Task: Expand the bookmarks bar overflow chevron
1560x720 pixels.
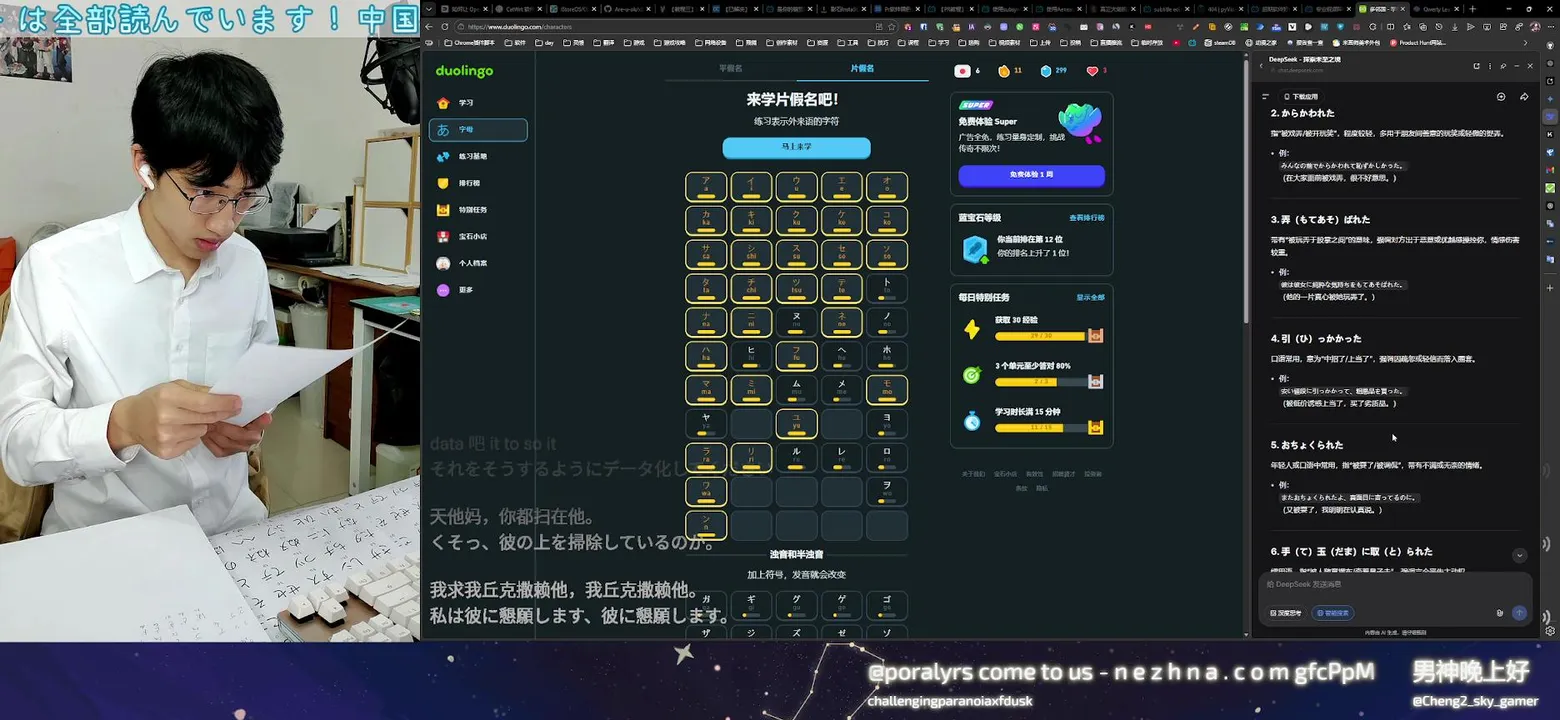Action: pos(1525,43)
